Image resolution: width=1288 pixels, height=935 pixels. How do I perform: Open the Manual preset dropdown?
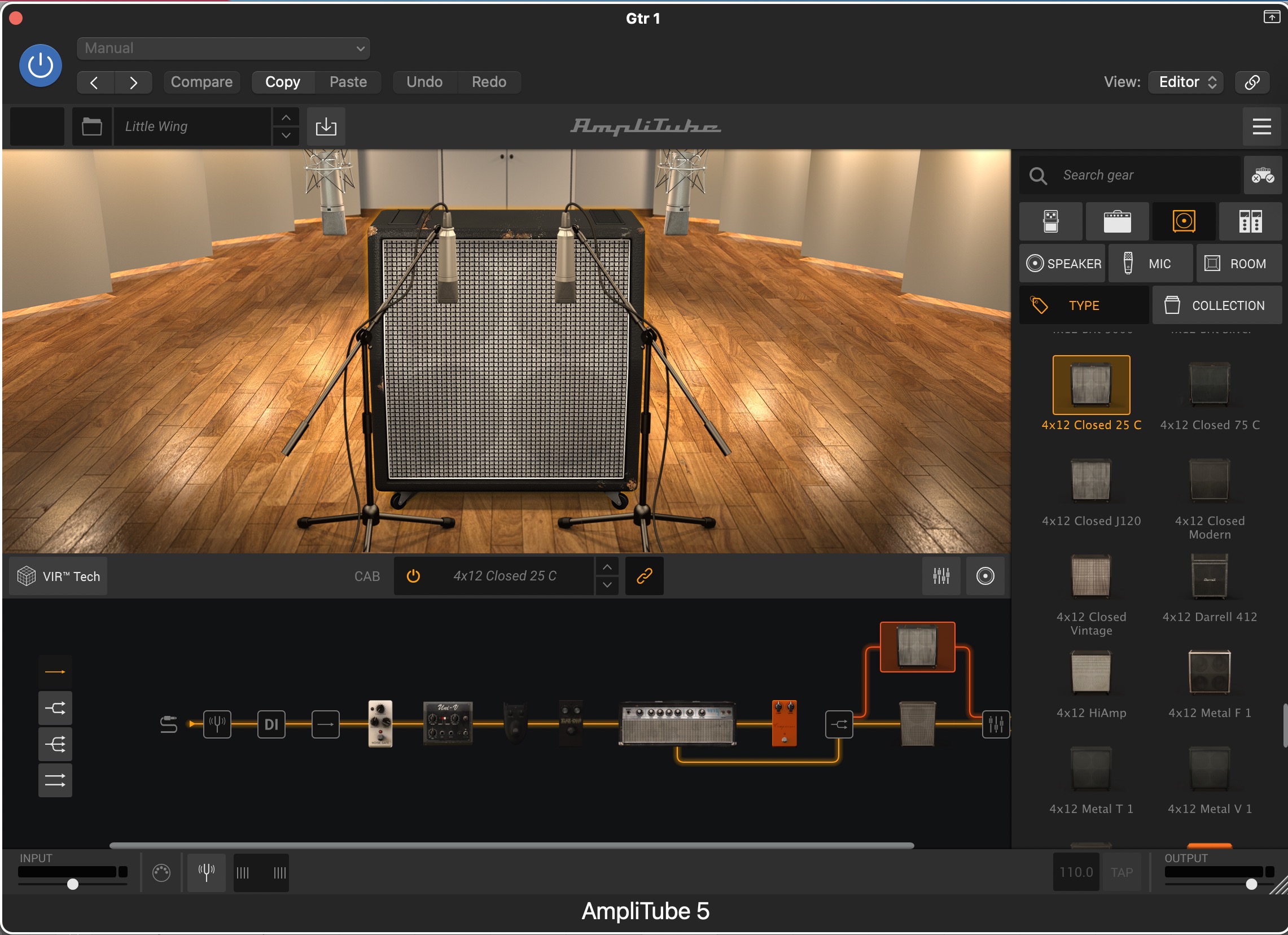[223, 49]
